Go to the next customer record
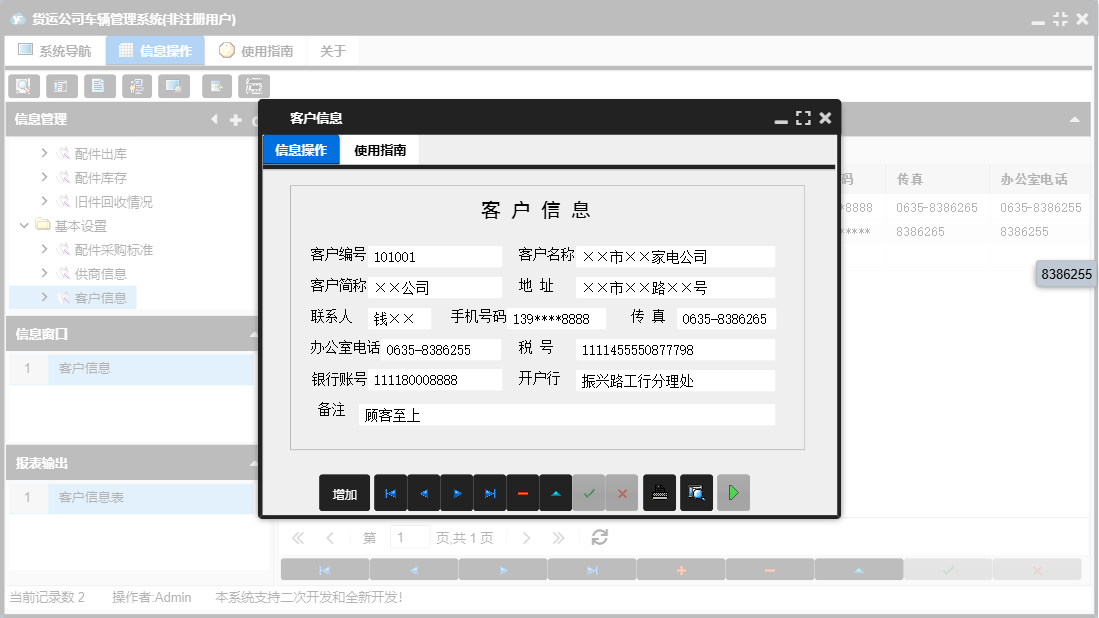The image size is (1099, 618). click(456, 492)
